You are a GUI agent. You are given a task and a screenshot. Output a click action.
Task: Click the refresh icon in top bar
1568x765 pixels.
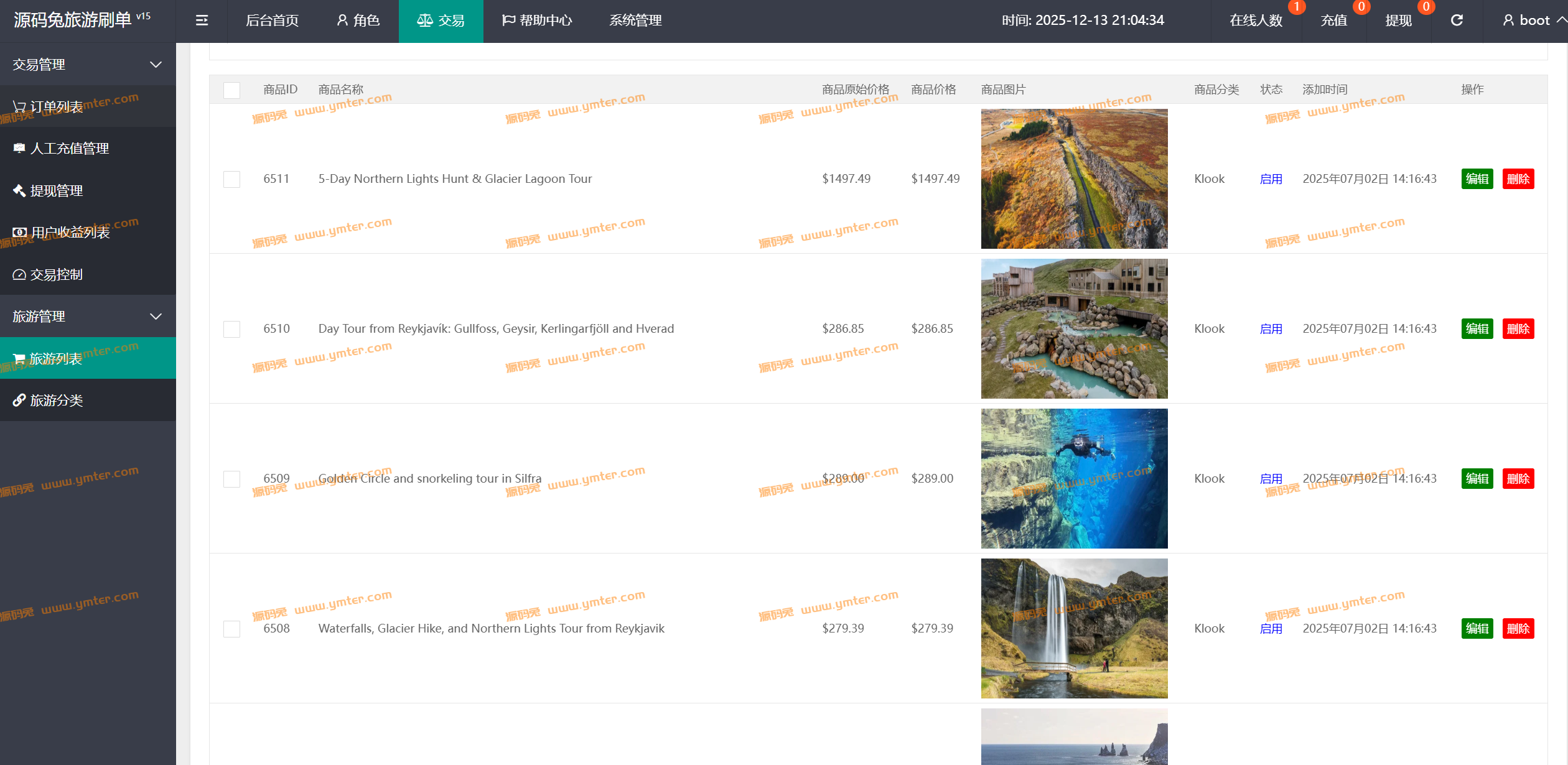[1457, 21]
